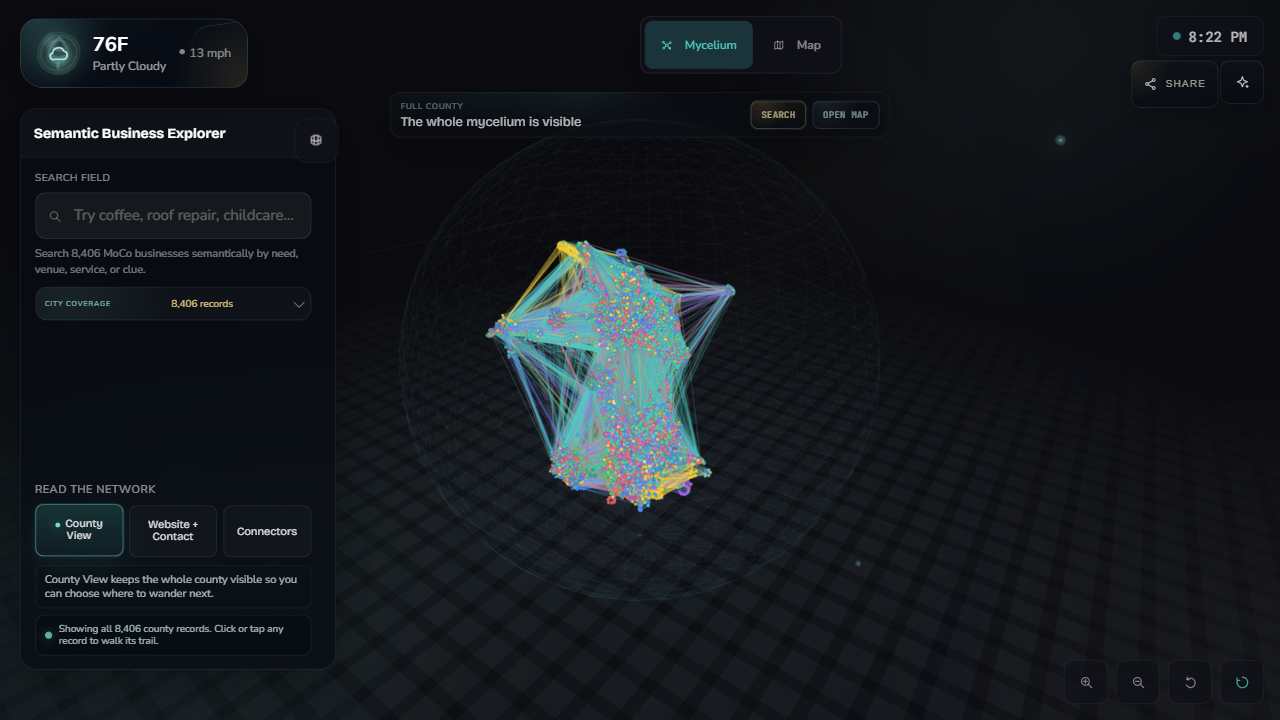Screen dimensions: 1280x720
Task: Click the search magnifier icon in search field
Action: [x=55, y=216]
